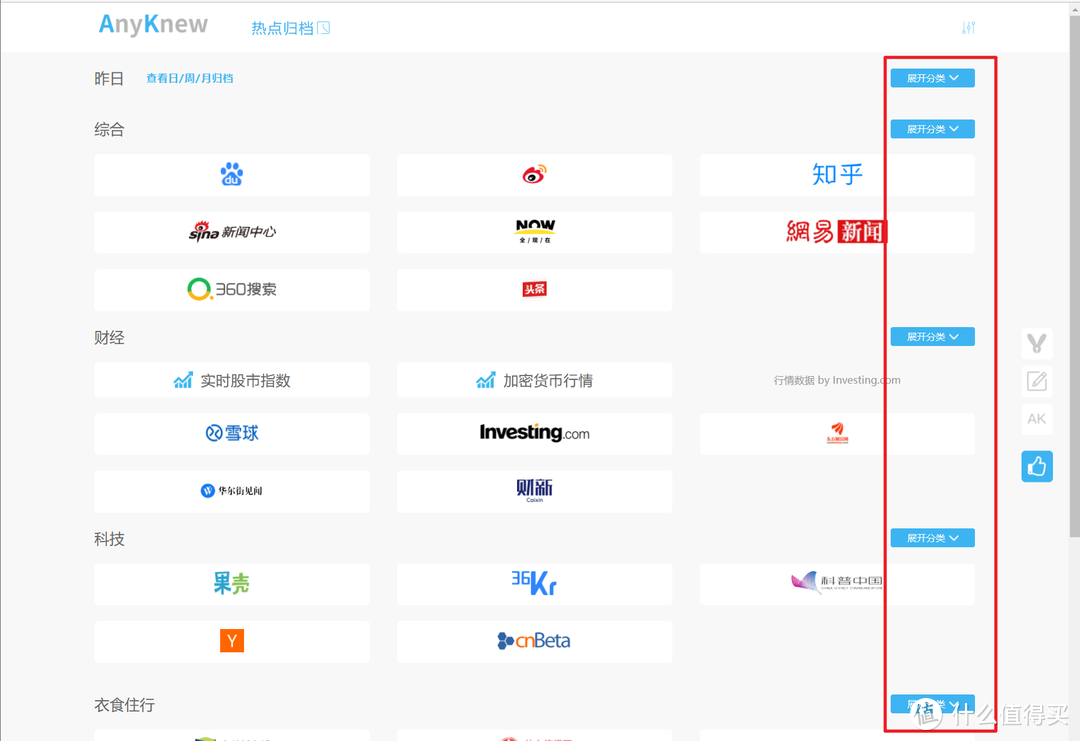
Task: Open the Baidu paw logo card
Action: [231, 175]
